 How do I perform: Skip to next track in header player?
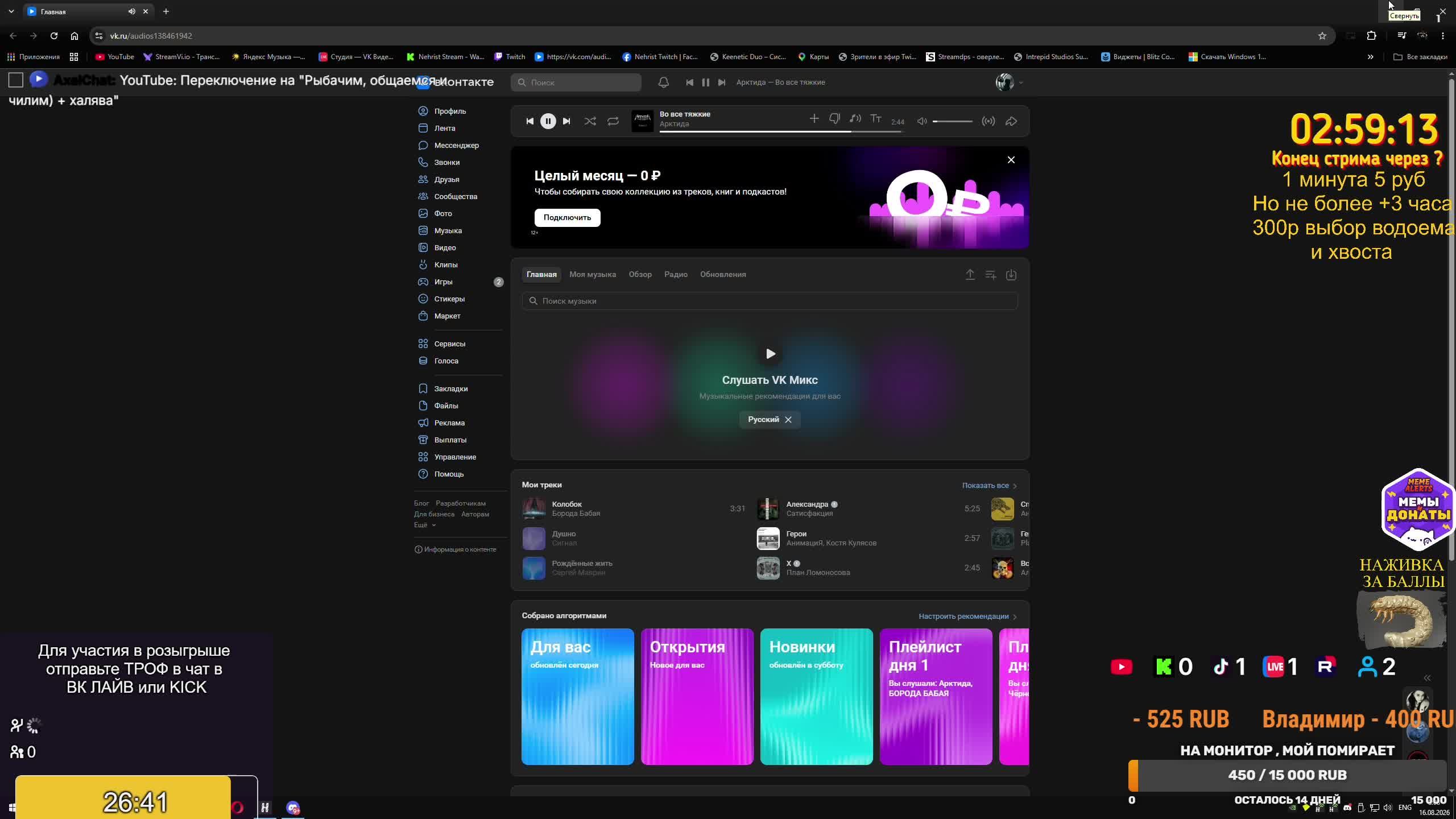point(722,82)
